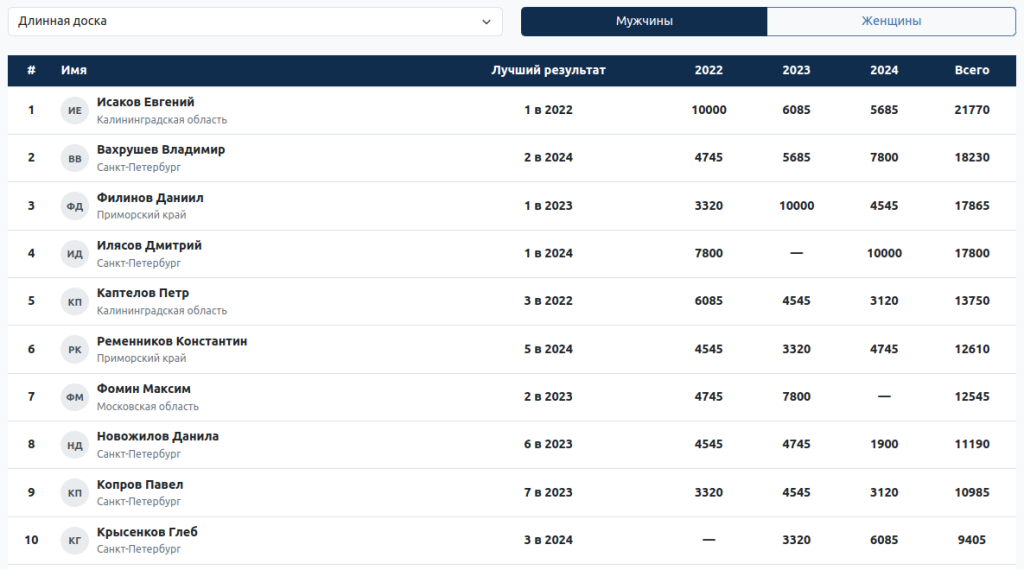
Task: Click the ФМ avatar of Фомин Максим
Action: 75,397
